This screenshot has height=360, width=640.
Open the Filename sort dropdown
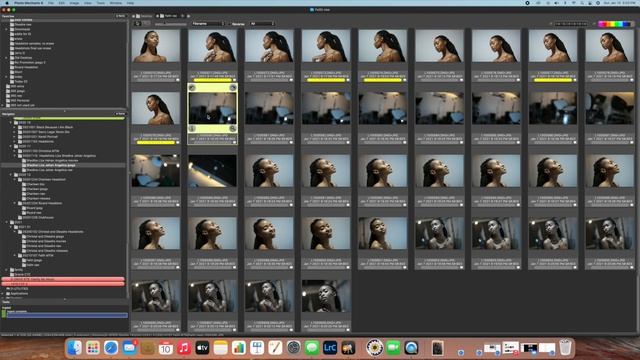tap(209, 24)
